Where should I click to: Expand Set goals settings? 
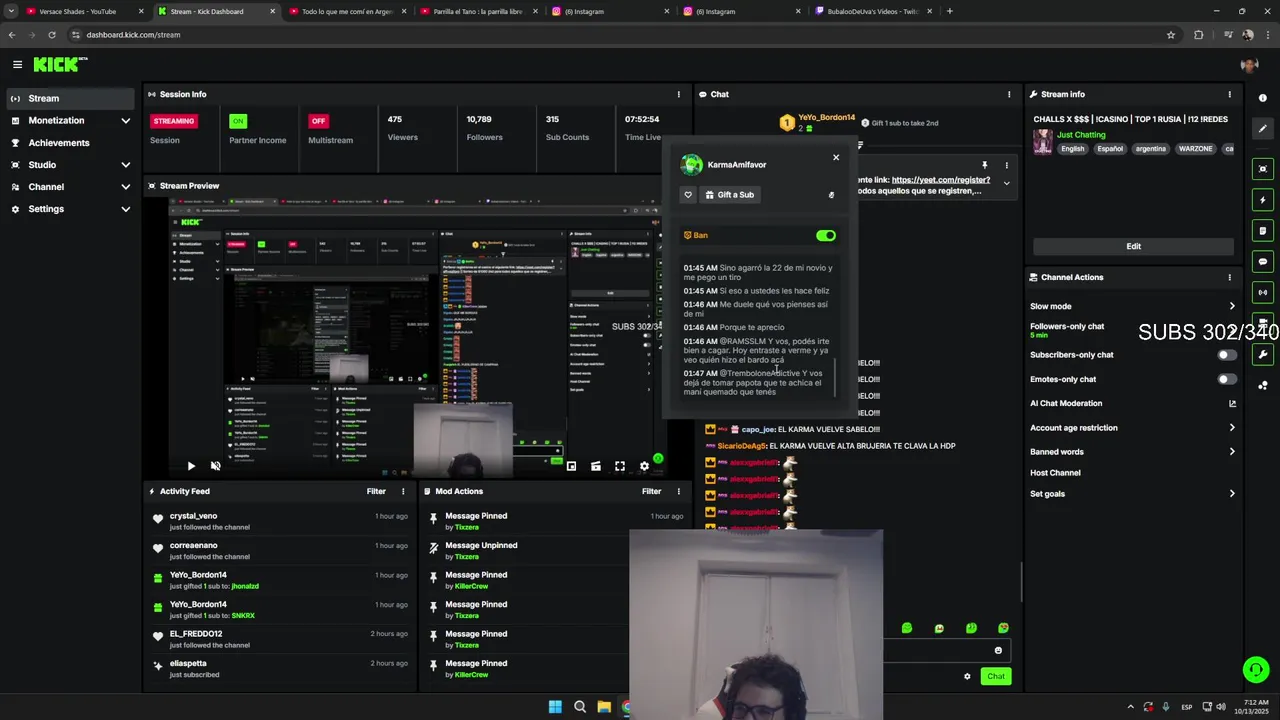(1133, 494)
